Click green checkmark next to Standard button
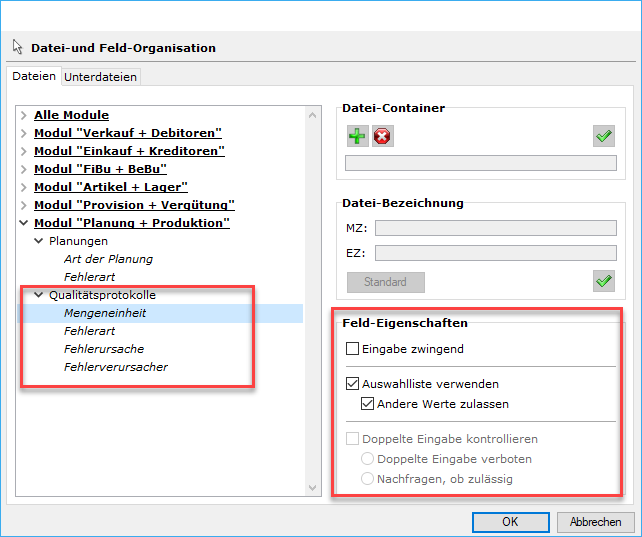This screenshot has width=642, height=537. click(603, 282)
